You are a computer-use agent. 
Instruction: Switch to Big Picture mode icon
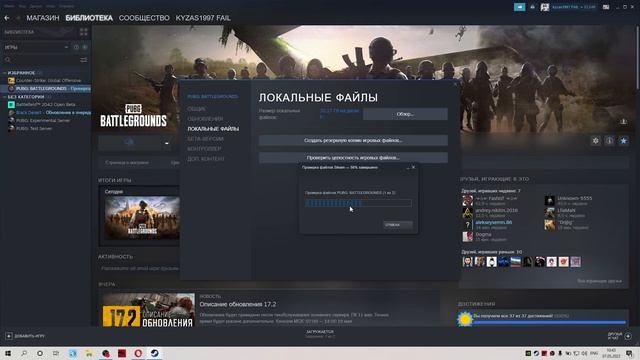[606, 7]
